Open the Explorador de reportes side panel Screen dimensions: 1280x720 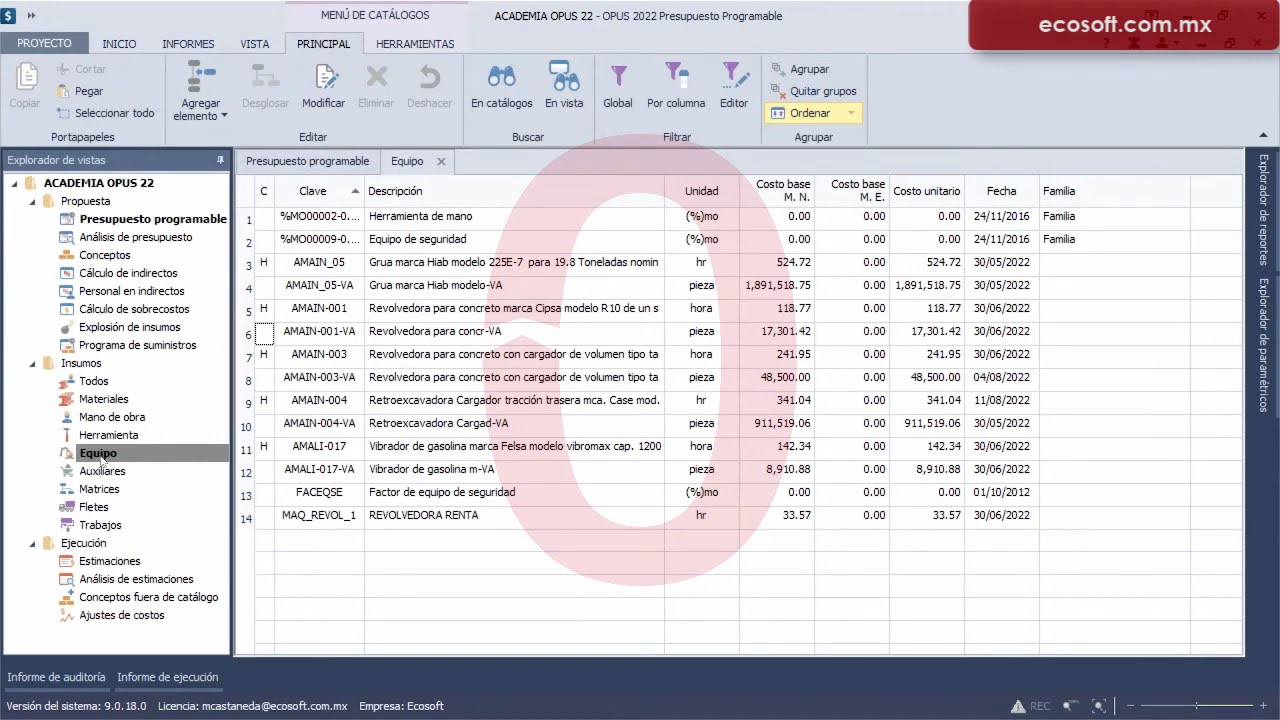pos(1263,210)
